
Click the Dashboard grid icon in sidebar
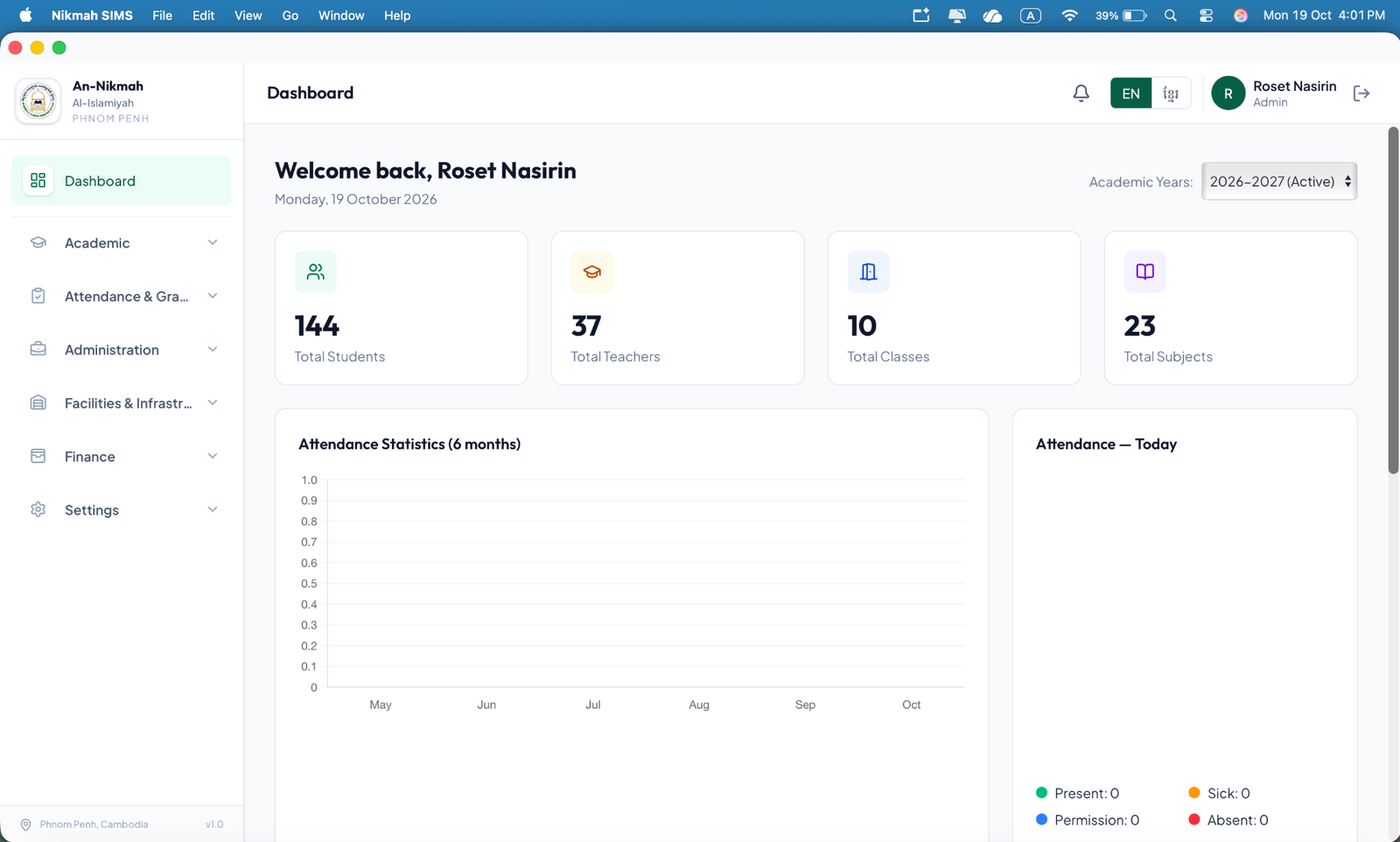point(38,180)
